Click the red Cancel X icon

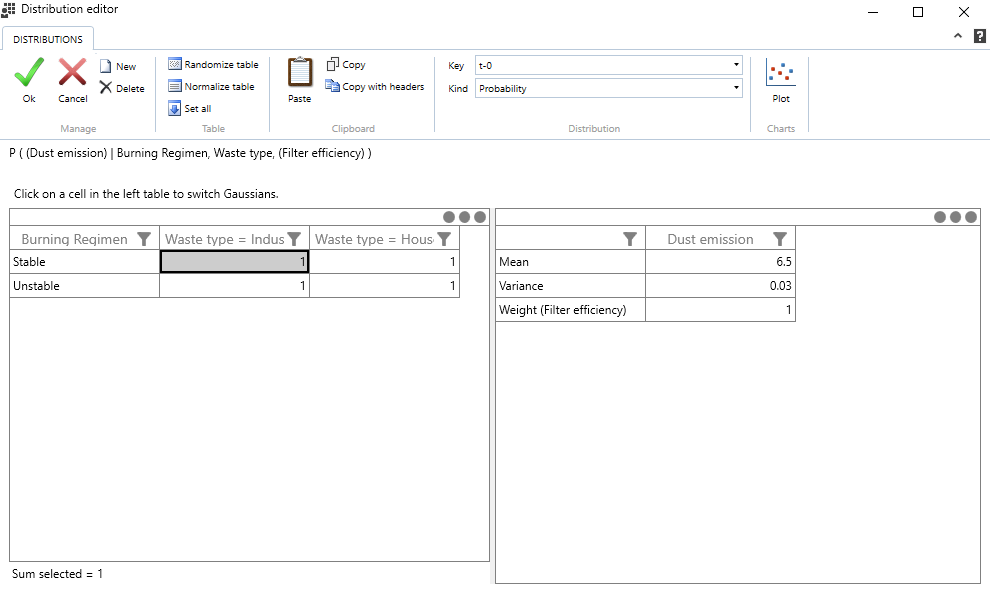coord(72,74)
